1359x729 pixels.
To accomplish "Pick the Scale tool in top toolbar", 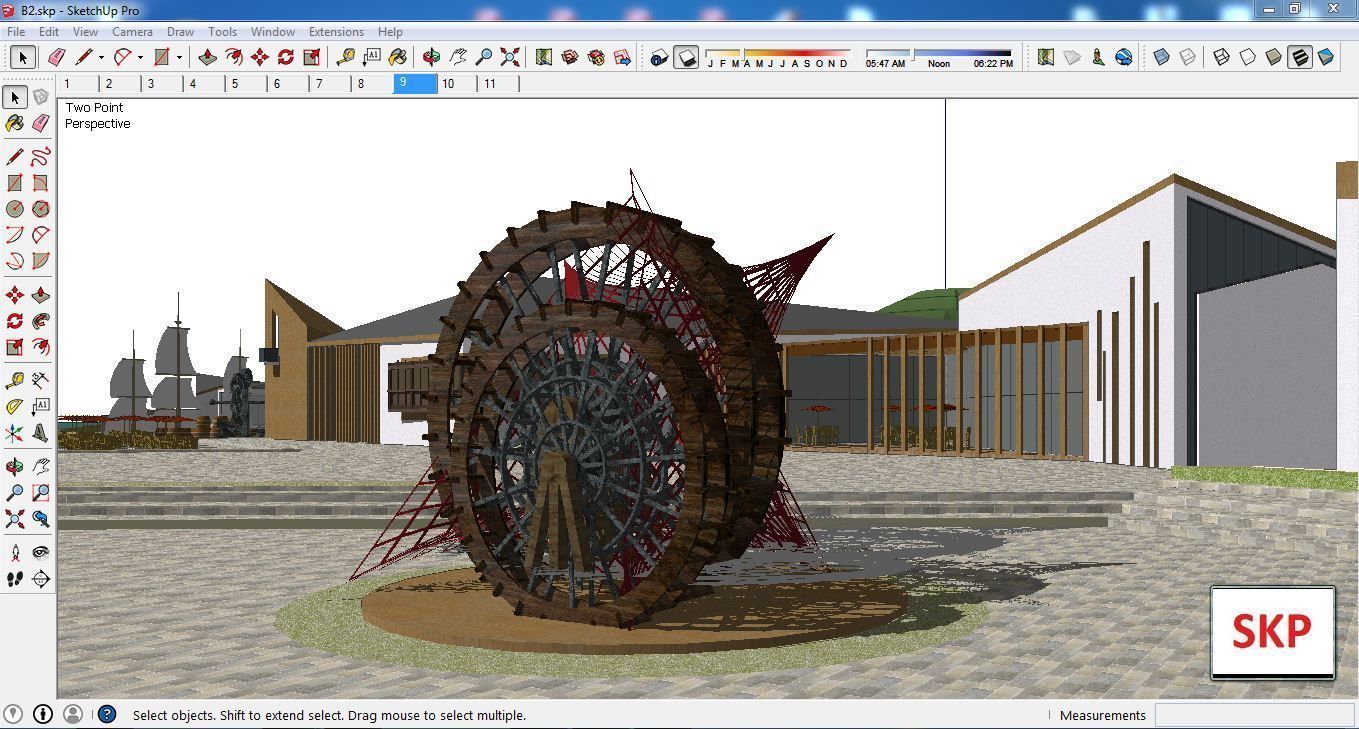I will 311,57.
